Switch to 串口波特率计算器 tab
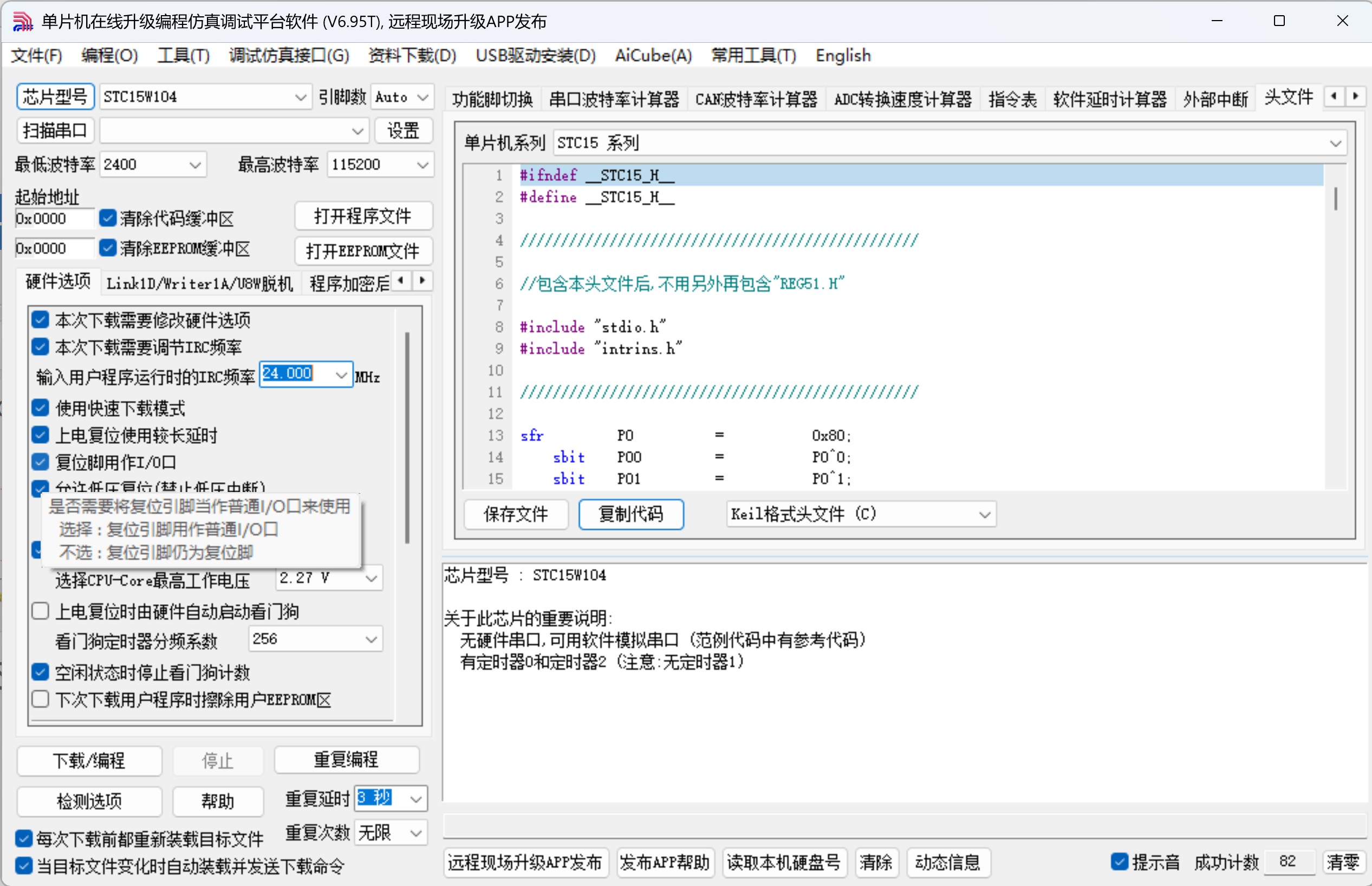This screenshot has height=886, width=1372. (614, 99)
